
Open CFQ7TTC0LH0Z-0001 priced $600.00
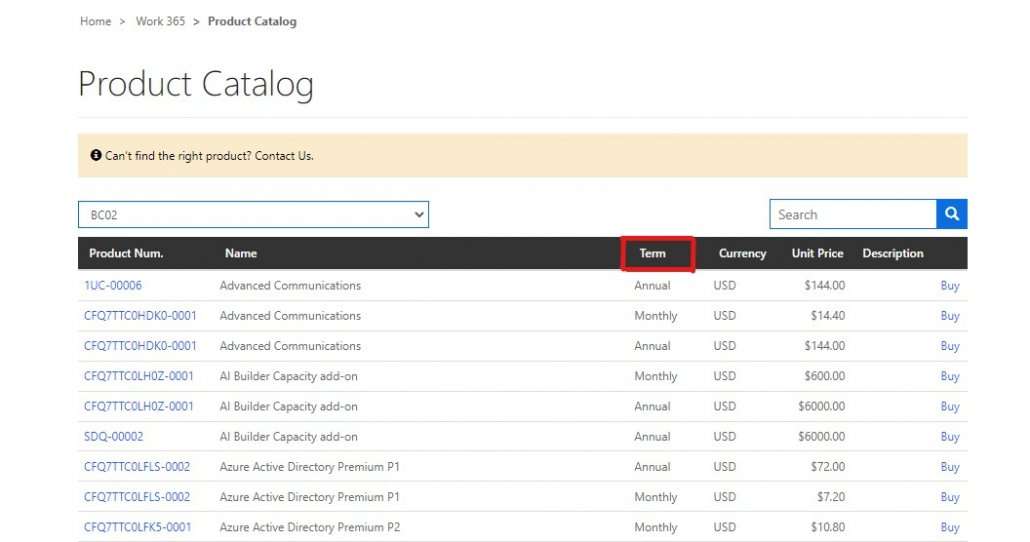[x=139, y=376]
